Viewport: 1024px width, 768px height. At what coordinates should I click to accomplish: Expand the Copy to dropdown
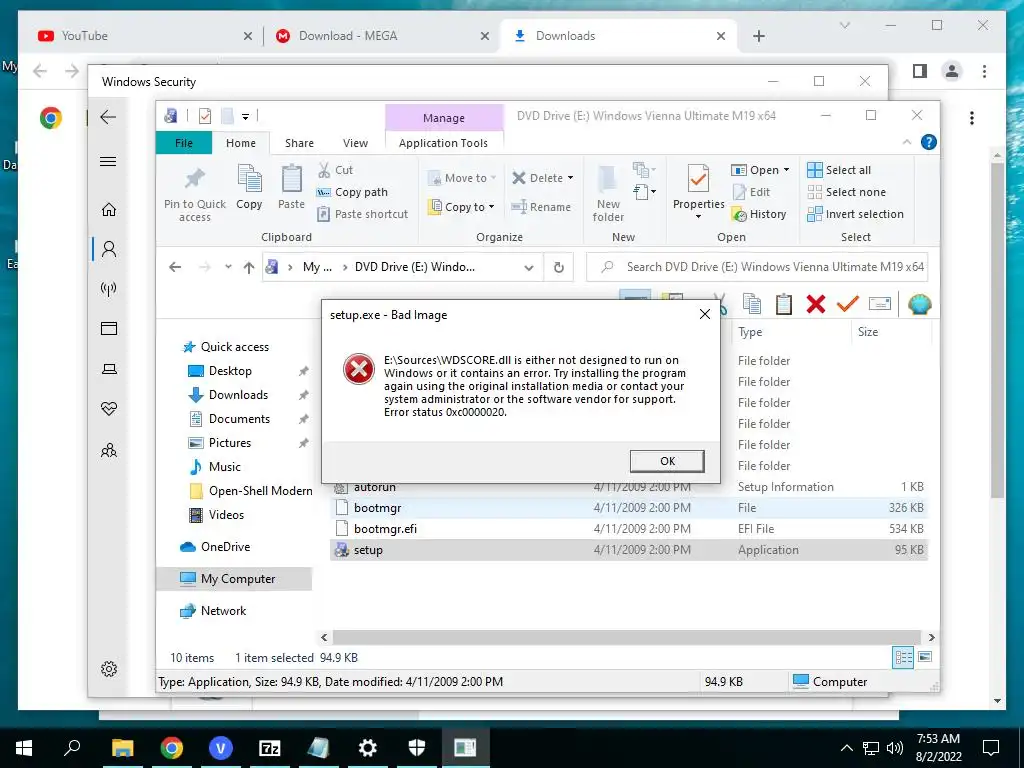492,207
